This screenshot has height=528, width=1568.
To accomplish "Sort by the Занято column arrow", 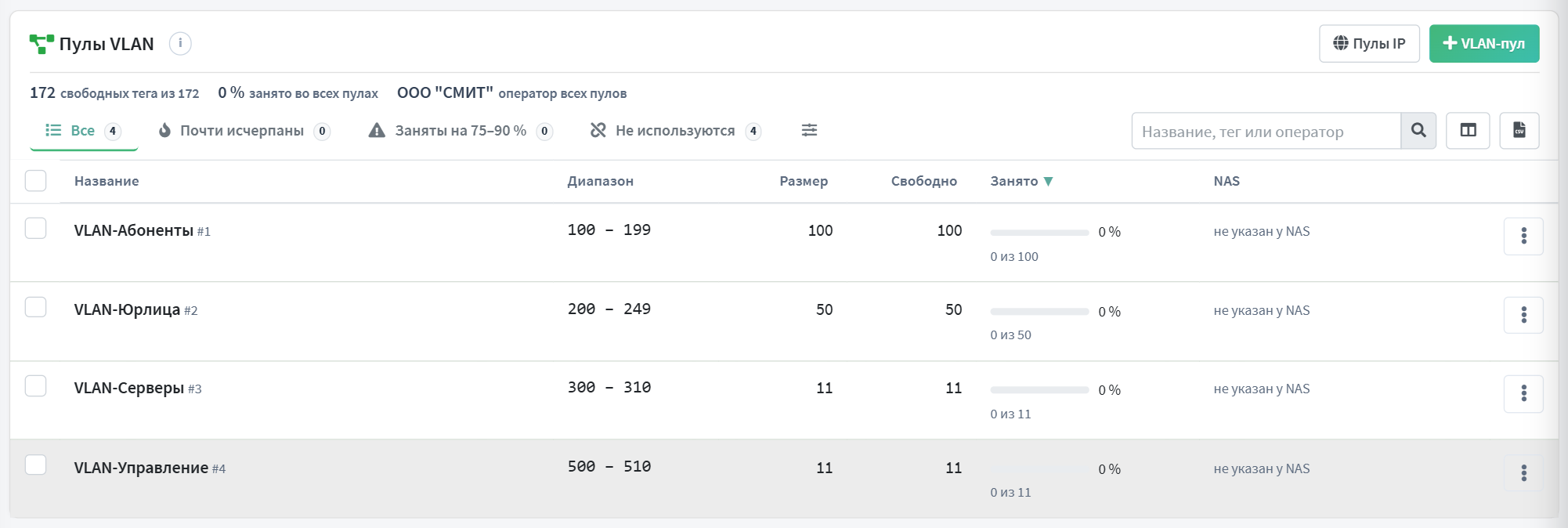I will 1048,181.
